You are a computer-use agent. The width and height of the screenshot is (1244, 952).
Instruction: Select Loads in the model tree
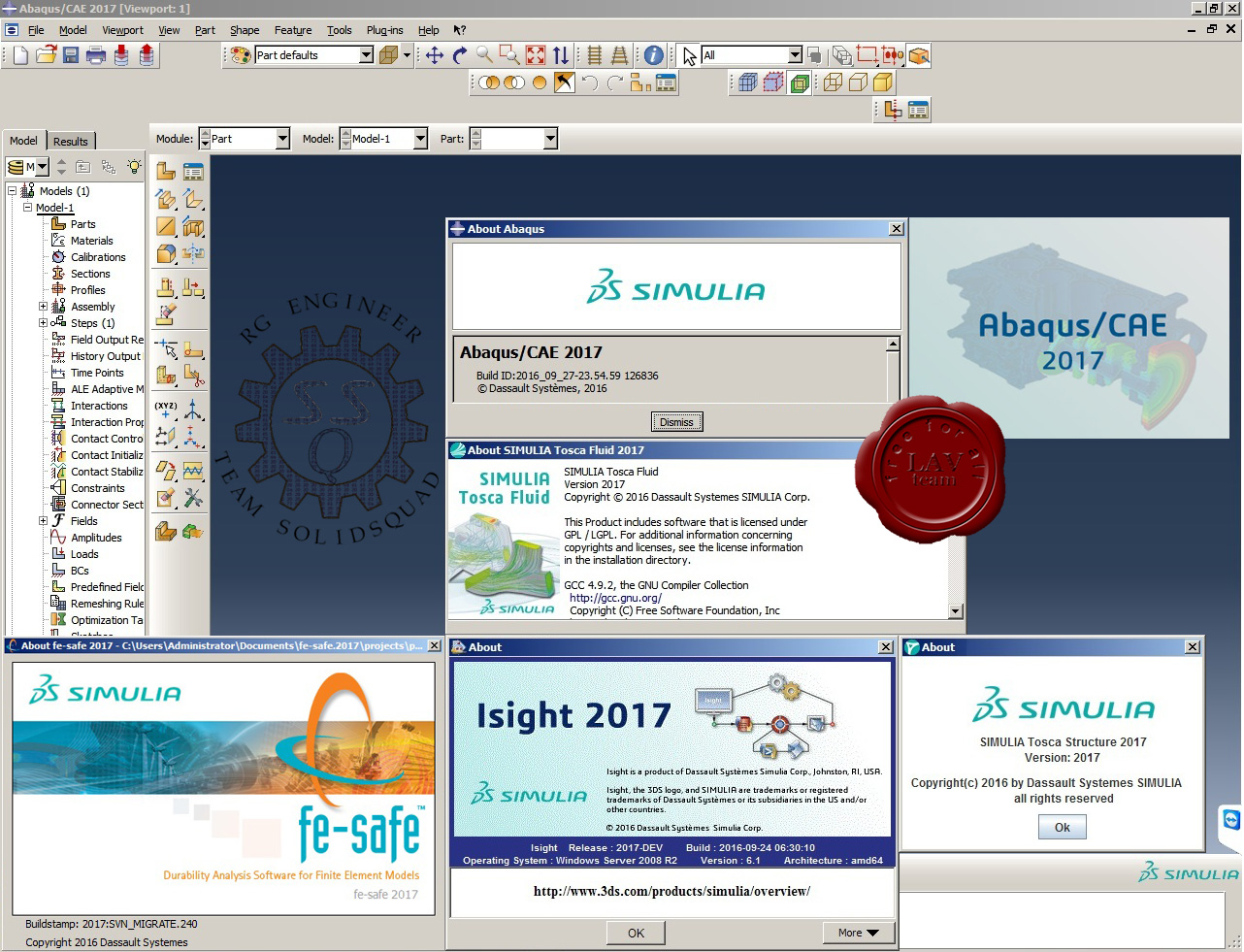tap(84, 554)
